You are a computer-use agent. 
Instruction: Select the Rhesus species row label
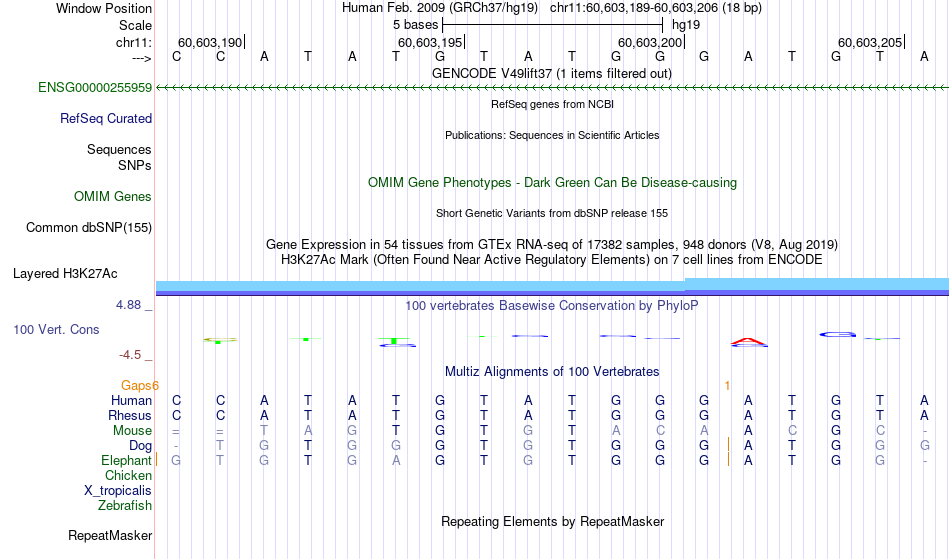pyautogui.click(x=130, y=415)
